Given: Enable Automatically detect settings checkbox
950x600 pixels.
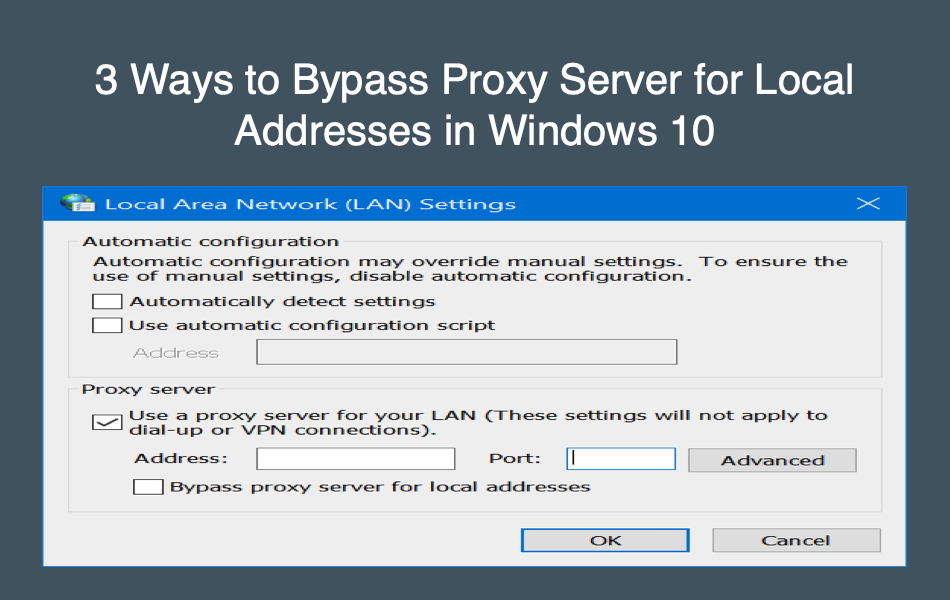Looking at the screenshot, I should (107, 301).
